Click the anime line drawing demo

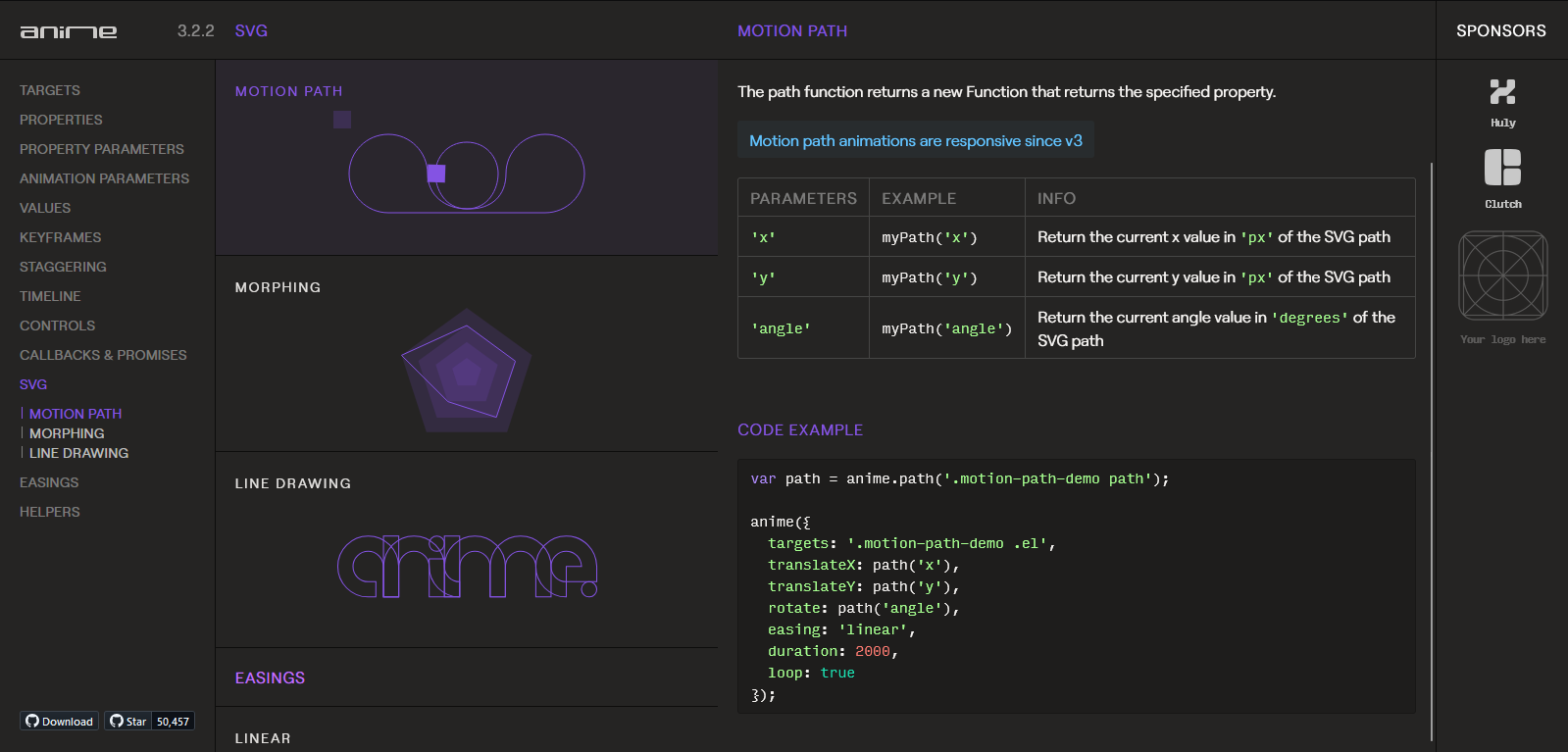467,567
